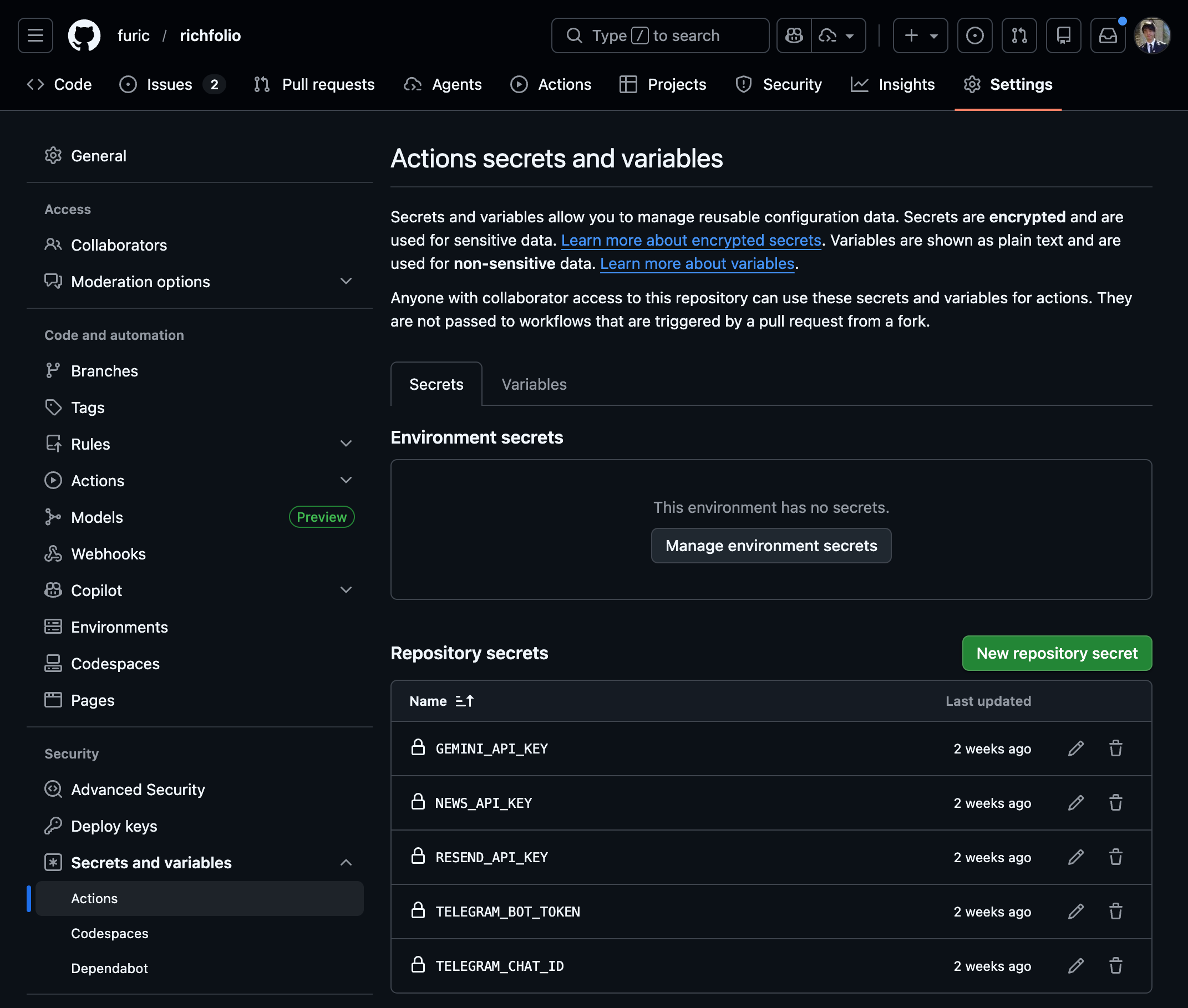Toggle the Name column sort order
1188x1008 pixels.
465,701
